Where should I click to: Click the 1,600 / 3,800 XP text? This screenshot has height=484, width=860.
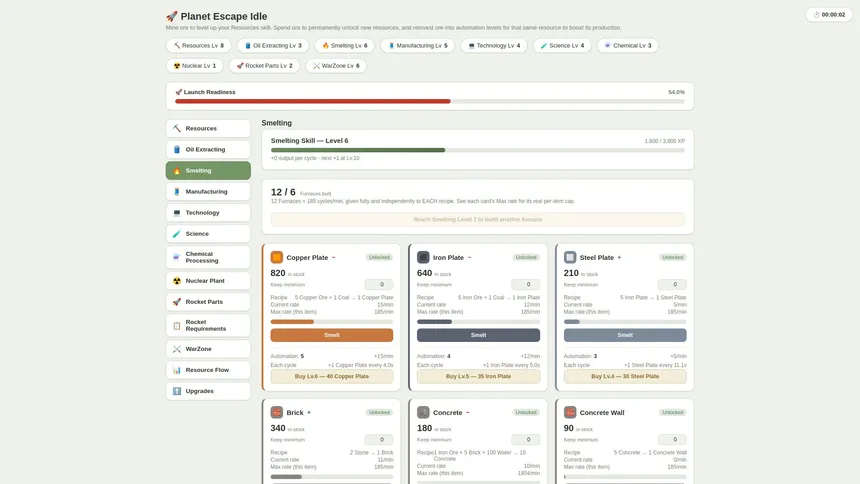pyautogui.click(x=665, y=141)
